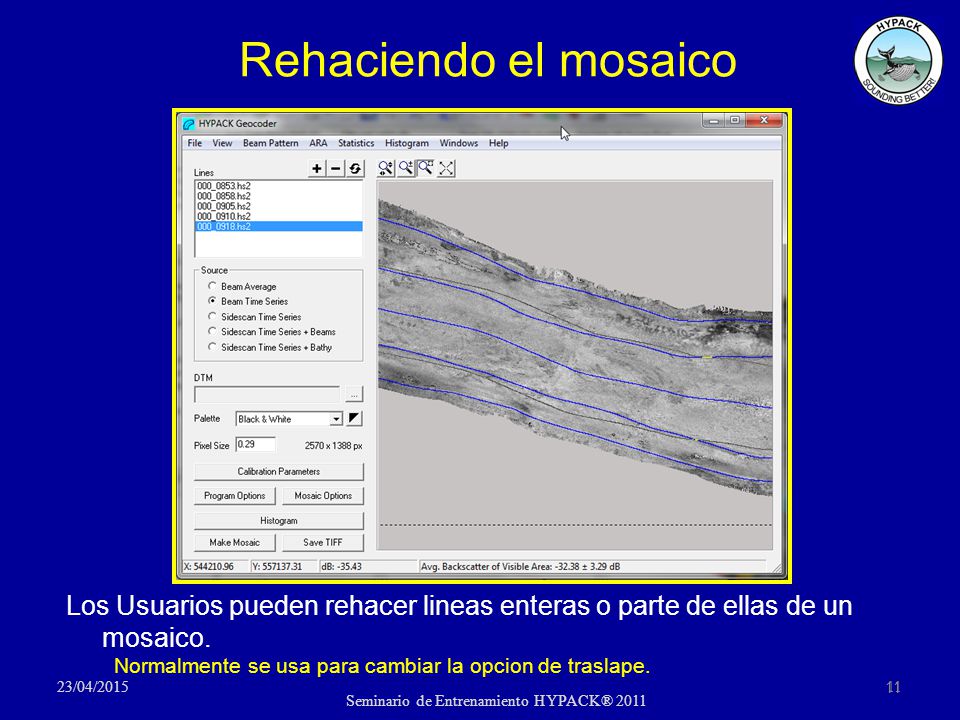Click the DTM browse ellipsis button
The width and height of the screenshot is (960, 720).
tap(354, 395)
